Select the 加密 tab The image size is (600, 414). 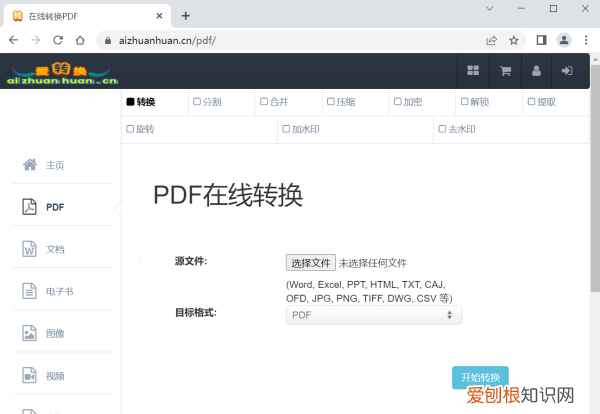point(422,102)
